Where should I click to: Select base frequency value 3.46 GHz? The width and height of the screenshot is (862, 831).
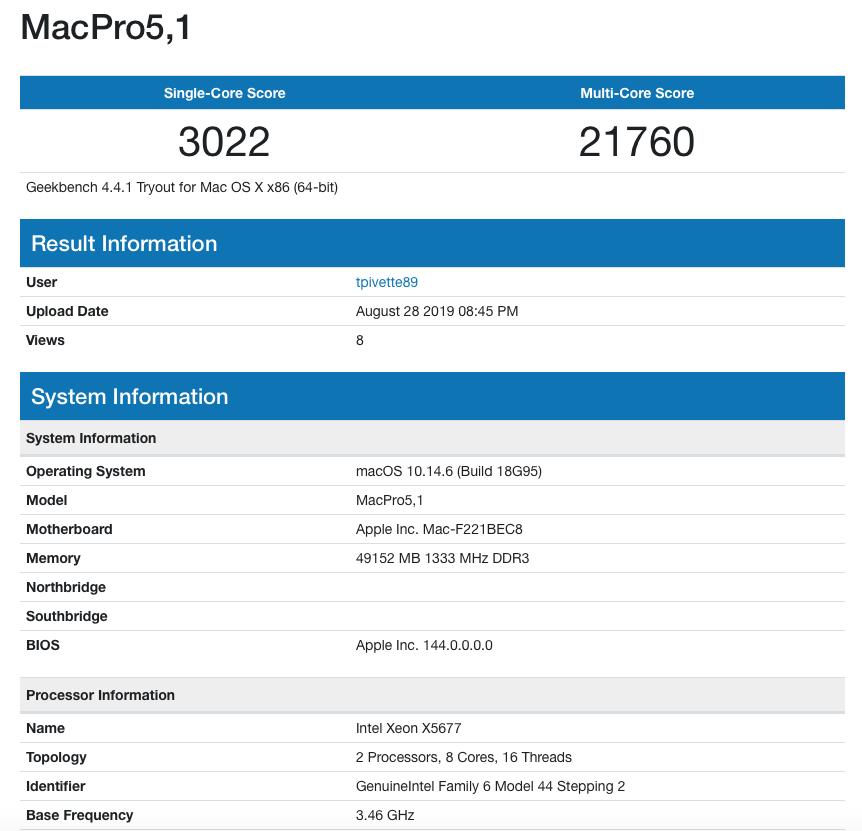tap(385, 816)
